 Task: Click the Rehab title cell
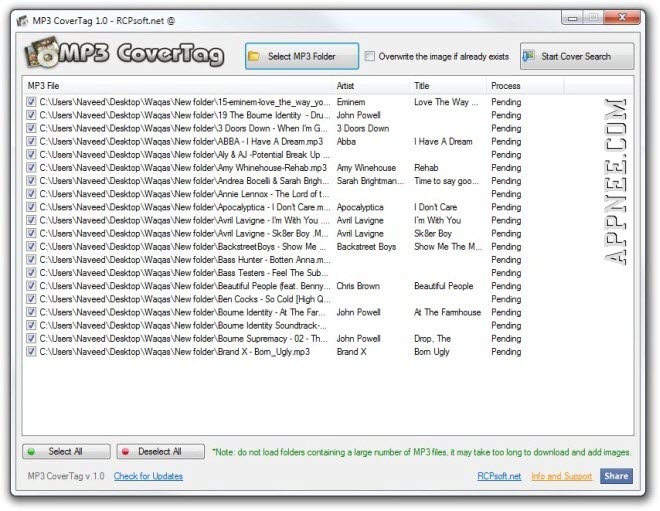tap(426, 168)
